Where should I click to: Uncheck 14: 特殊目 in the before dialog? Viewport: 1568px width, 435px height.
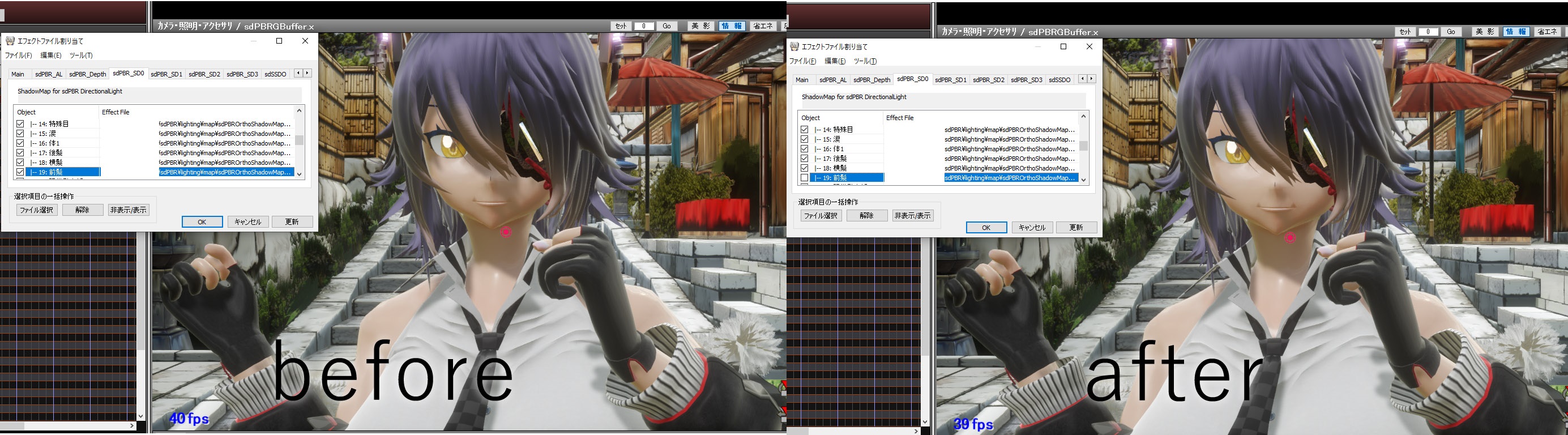20,123
